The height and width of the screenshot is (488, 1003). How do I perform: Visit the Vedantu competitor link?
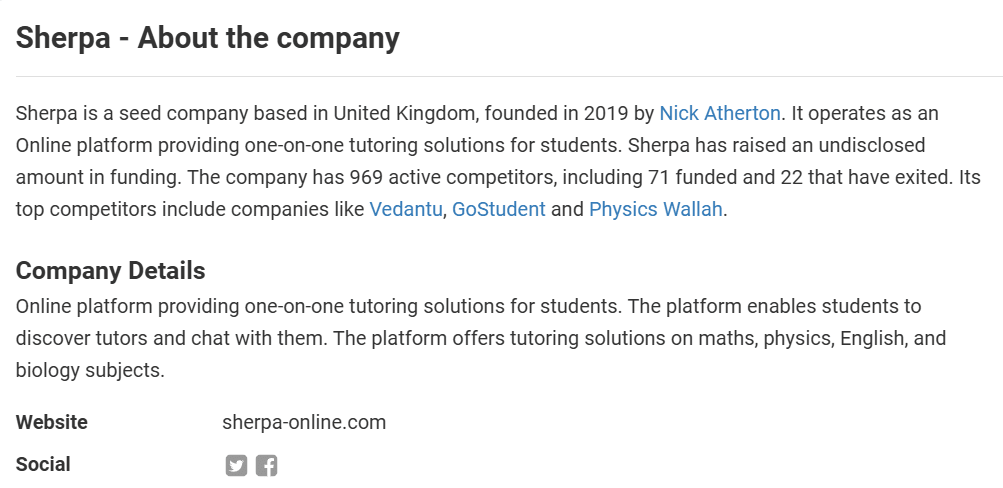(406, 210)
